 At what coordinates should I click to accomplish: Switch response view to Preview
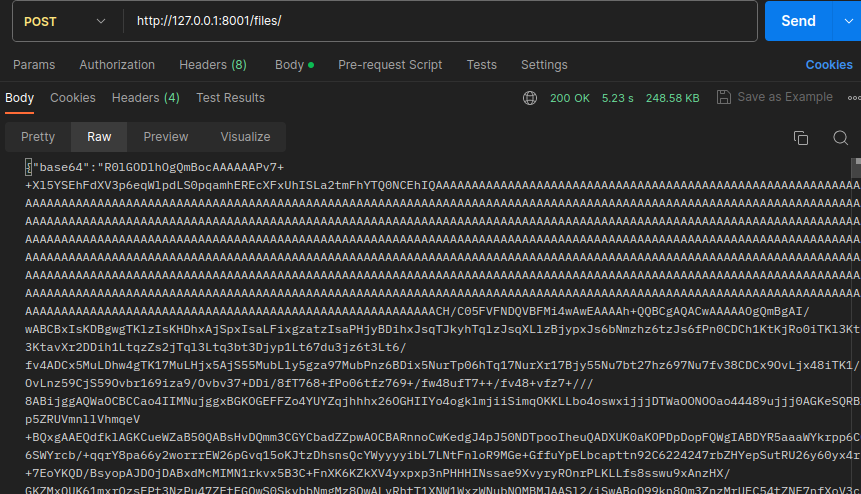pyautogui.click(x=166, y=137)
